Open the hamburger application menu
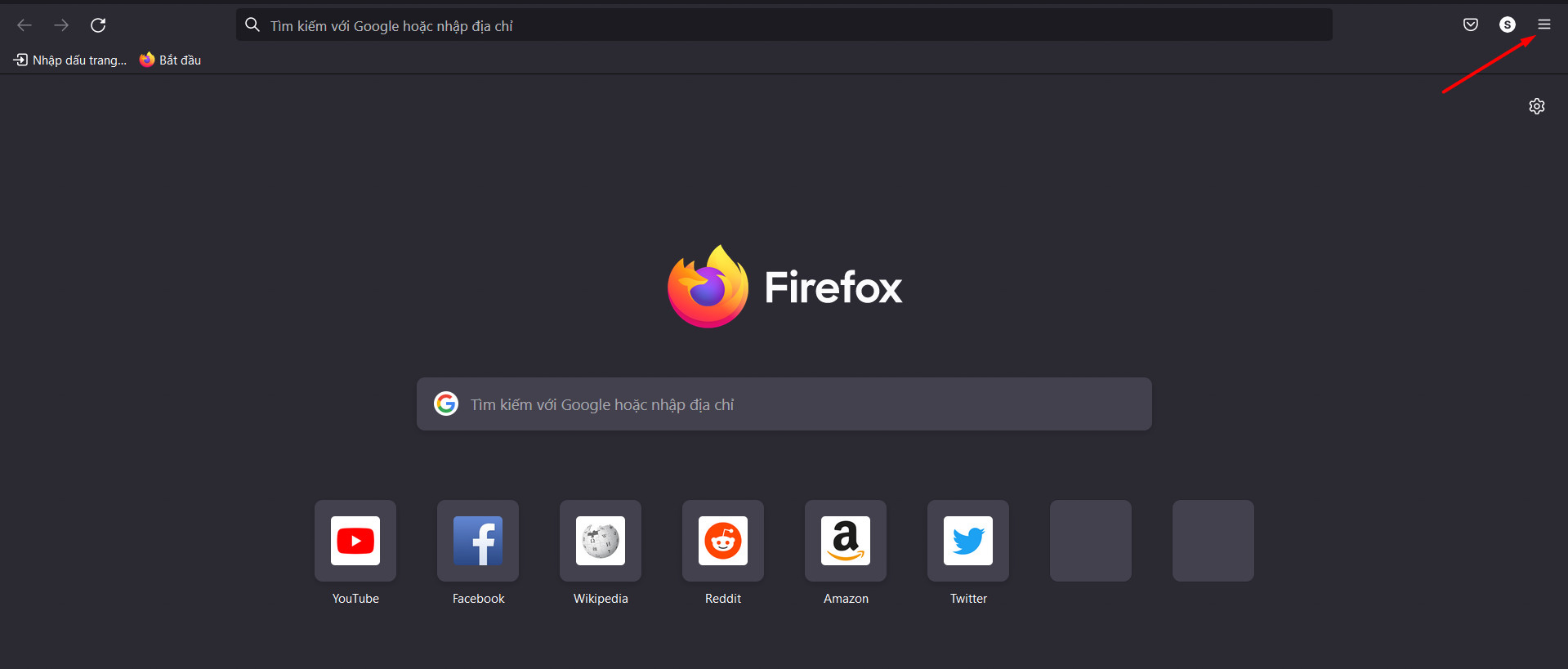This screenshot has width=1568, height=669. tap(1544, 25)
